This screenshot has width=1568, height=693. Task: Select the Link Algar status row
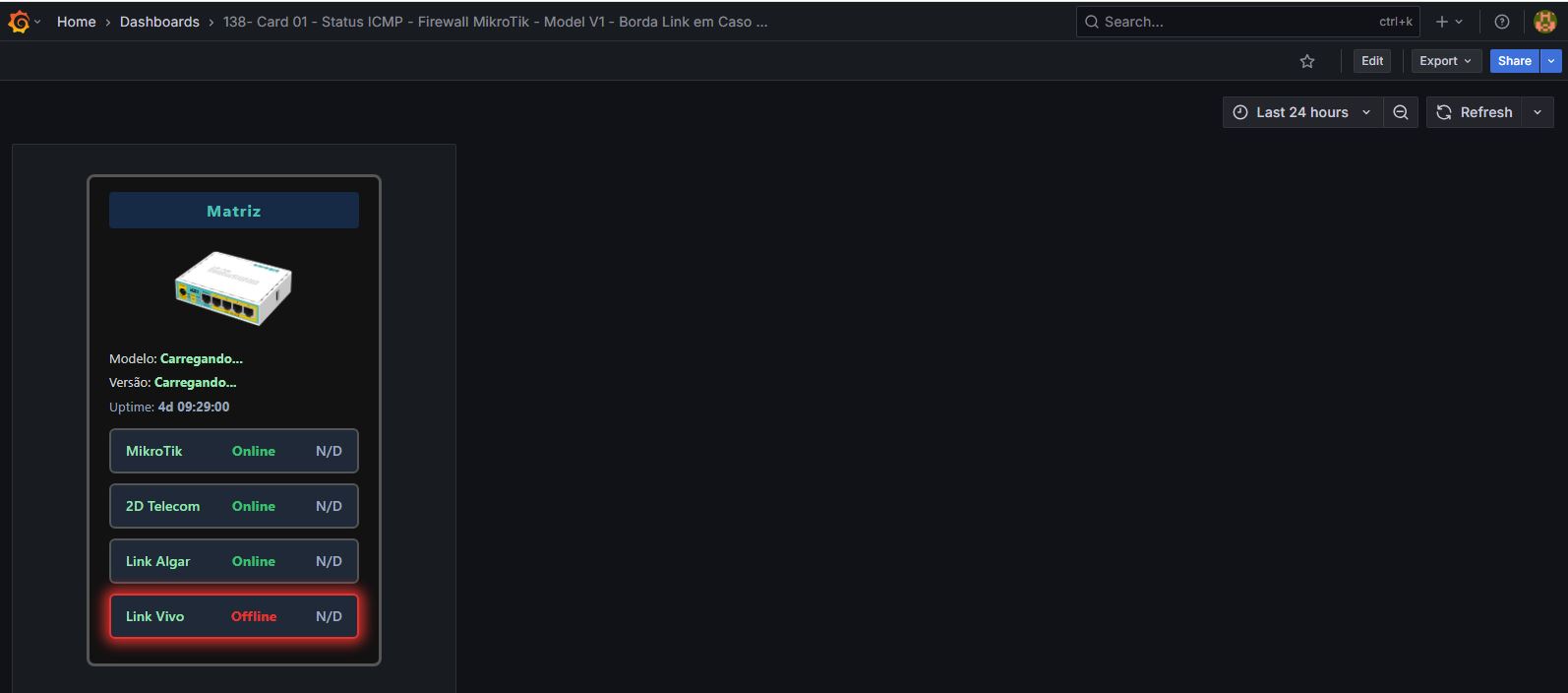[x=234, y=561]
